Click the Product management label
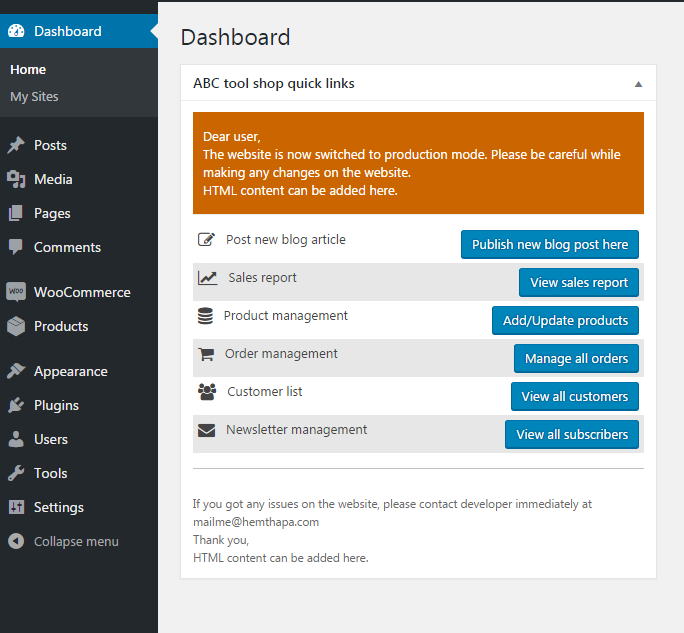The height and width of the screenshot is (633, 684). point(286,315)
